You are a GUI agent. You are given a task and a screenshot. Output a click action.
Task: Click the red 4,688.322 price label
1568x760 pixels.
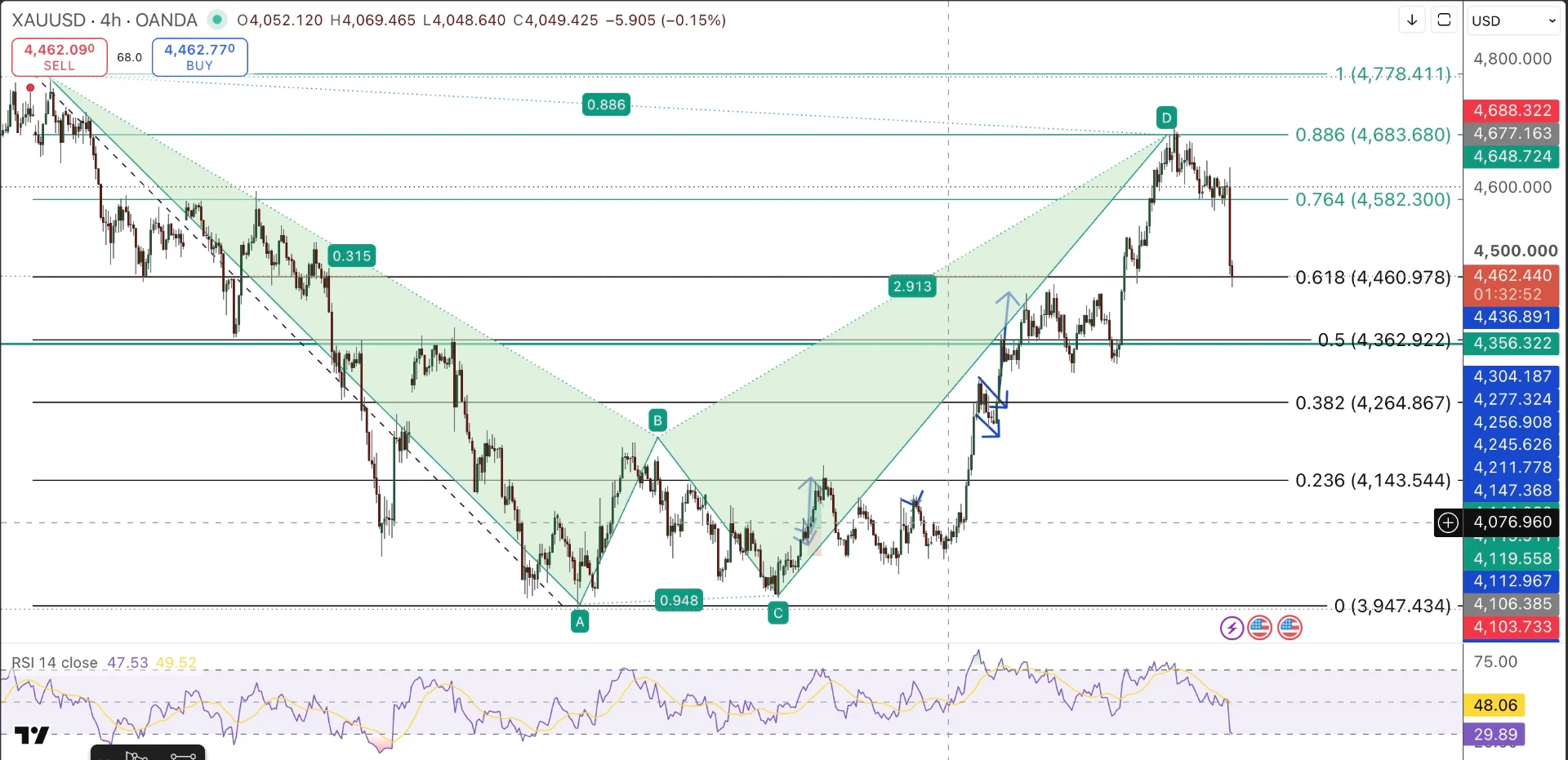point(1512,110)
